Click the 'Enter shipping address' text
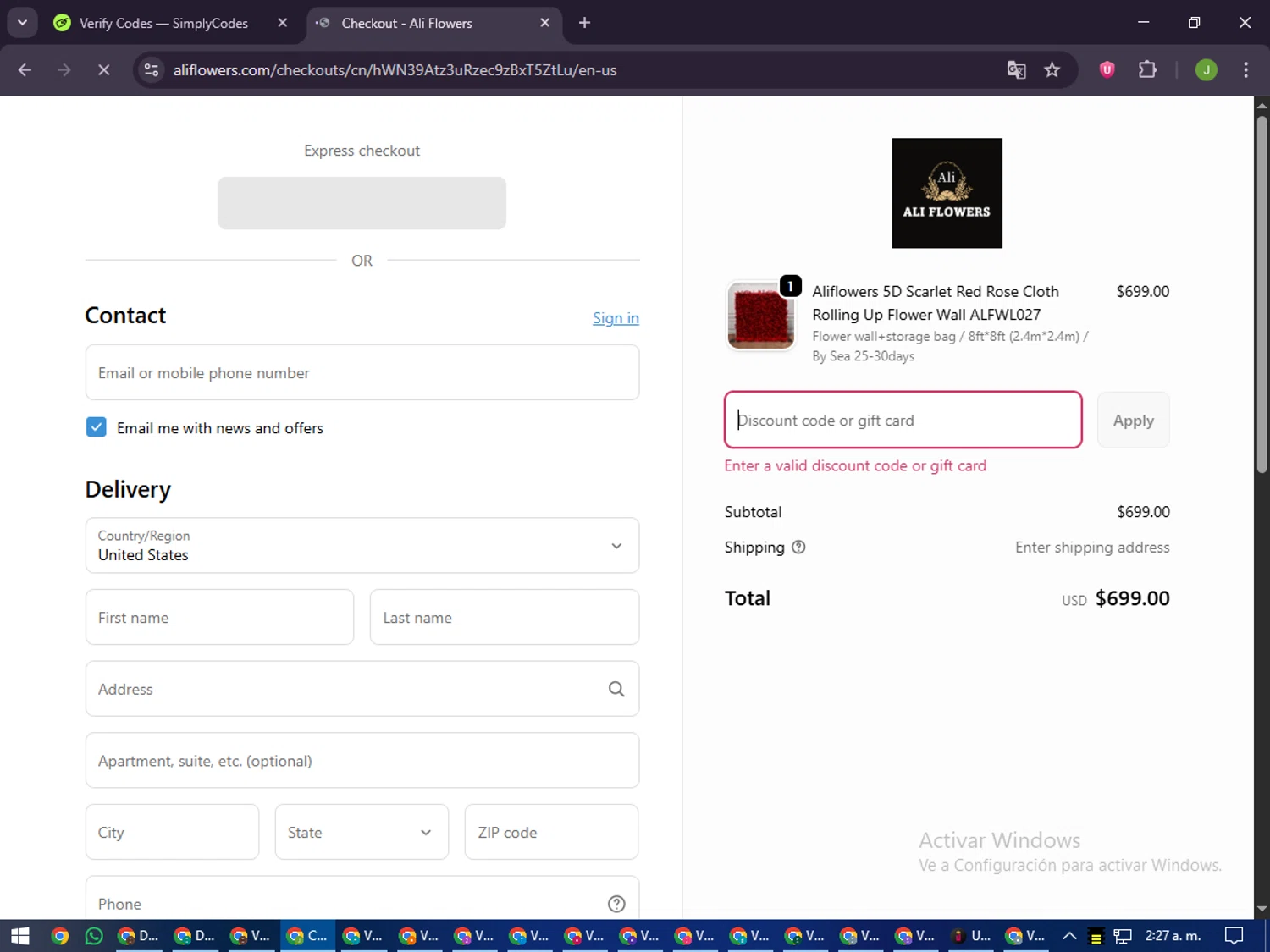 click(x=1092, y=548)
